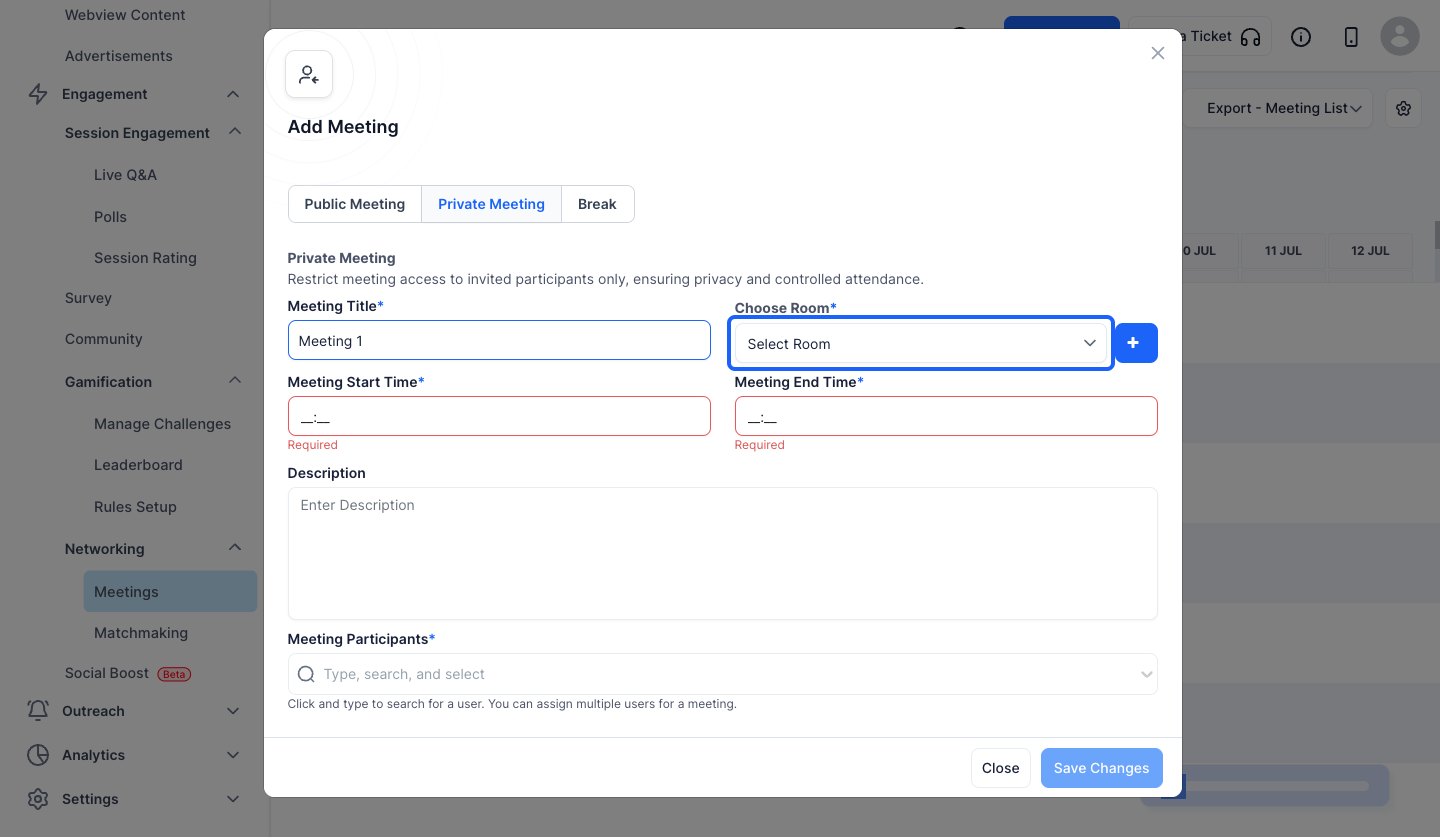
Task: Click the Close button in dialog footer
Action: click(1000, 768)
